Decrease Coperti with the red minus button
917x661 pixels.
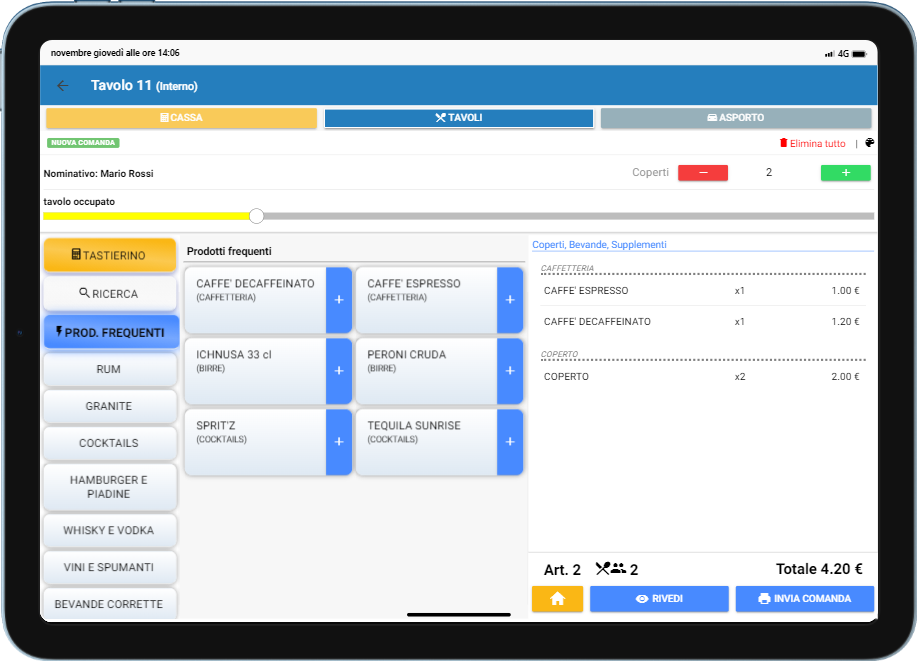pyautogui.click(x=703, y=173)
